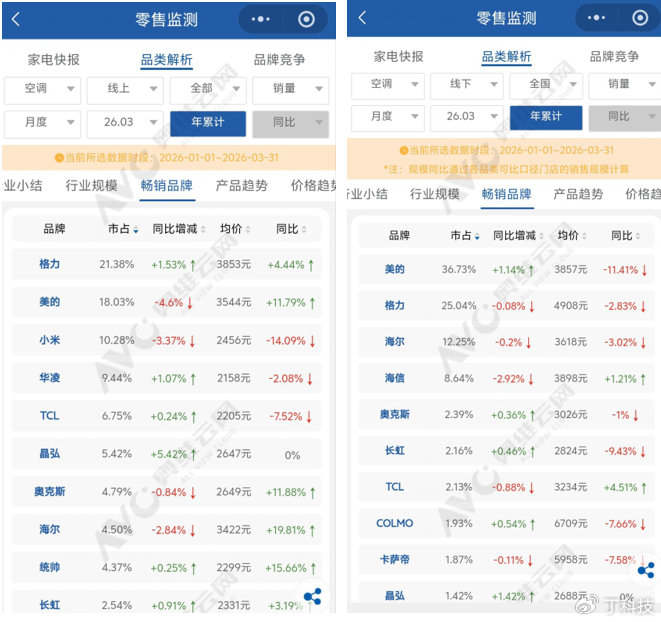Open 26.03 date dropdown in right panel
661x622 pixels.
(x=467, y=118)
